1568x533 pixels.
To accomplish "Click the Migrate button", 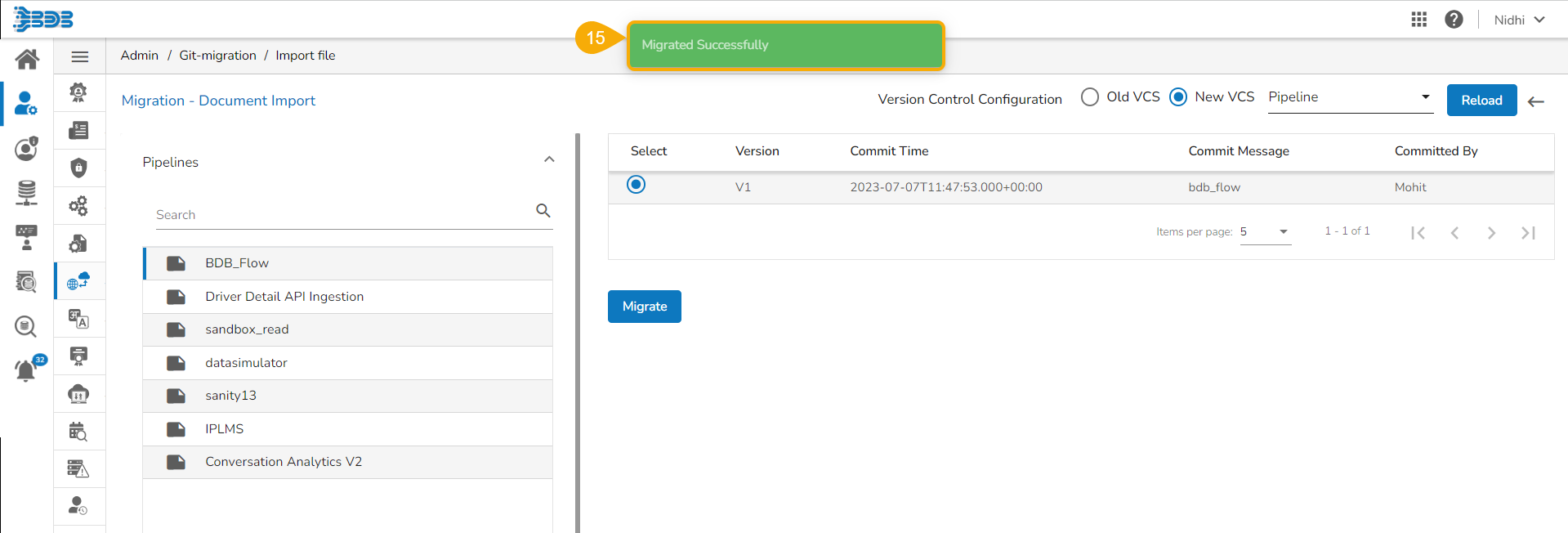I will tap(645, 307).
